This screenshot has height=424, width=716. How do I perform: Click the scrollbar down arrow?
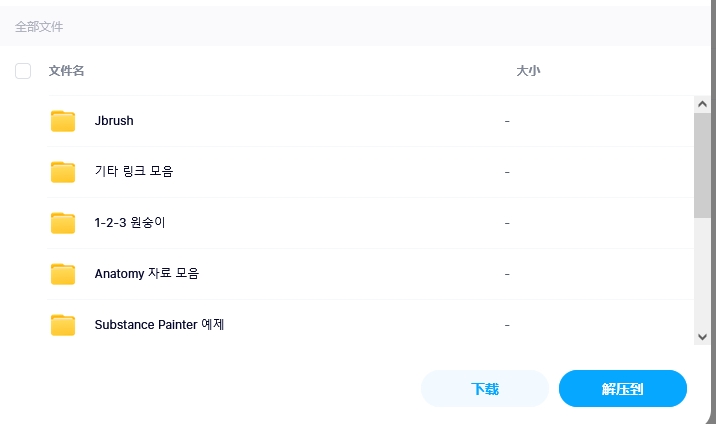[702, 337]
